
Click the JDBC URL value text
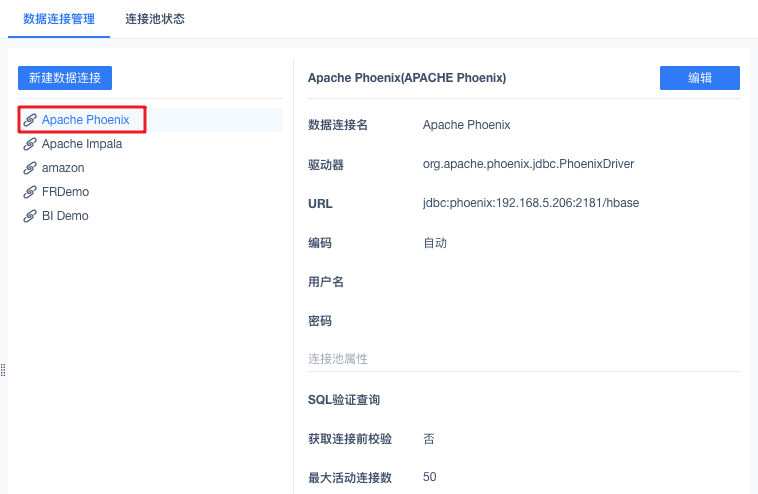click(x=531, y=203)
